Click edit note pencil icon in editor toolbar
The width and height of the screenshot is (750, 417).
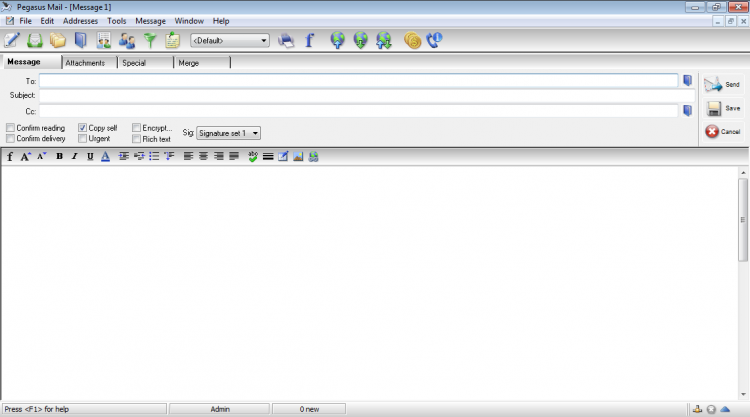(283, 156)
